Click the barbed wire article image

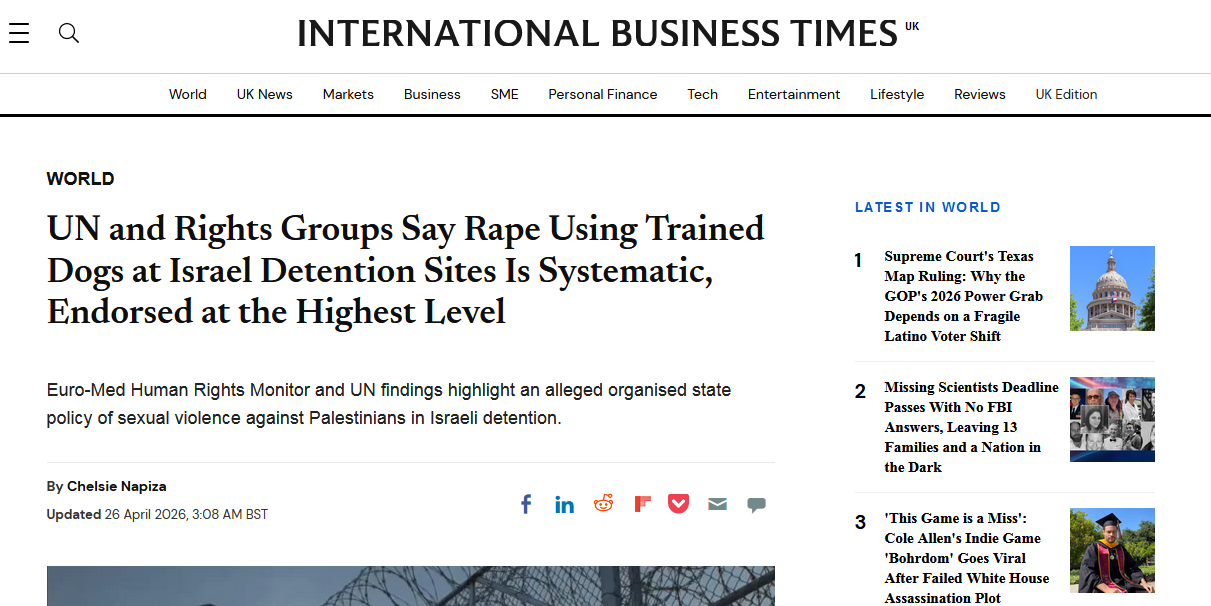click(x=411, y=586)
